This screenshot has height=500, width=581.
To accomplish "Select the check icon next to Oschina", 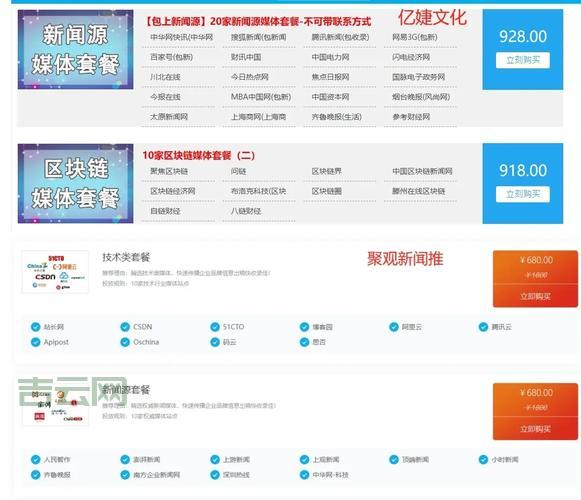I will pyautogui.click(x=125, y=342).
